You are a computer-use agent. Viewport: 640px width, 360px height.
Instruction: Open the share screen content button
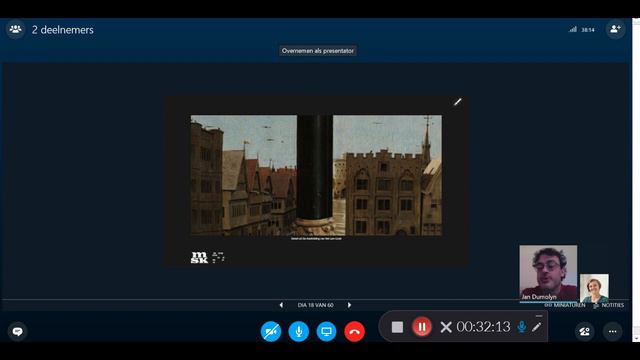(327, 331)
